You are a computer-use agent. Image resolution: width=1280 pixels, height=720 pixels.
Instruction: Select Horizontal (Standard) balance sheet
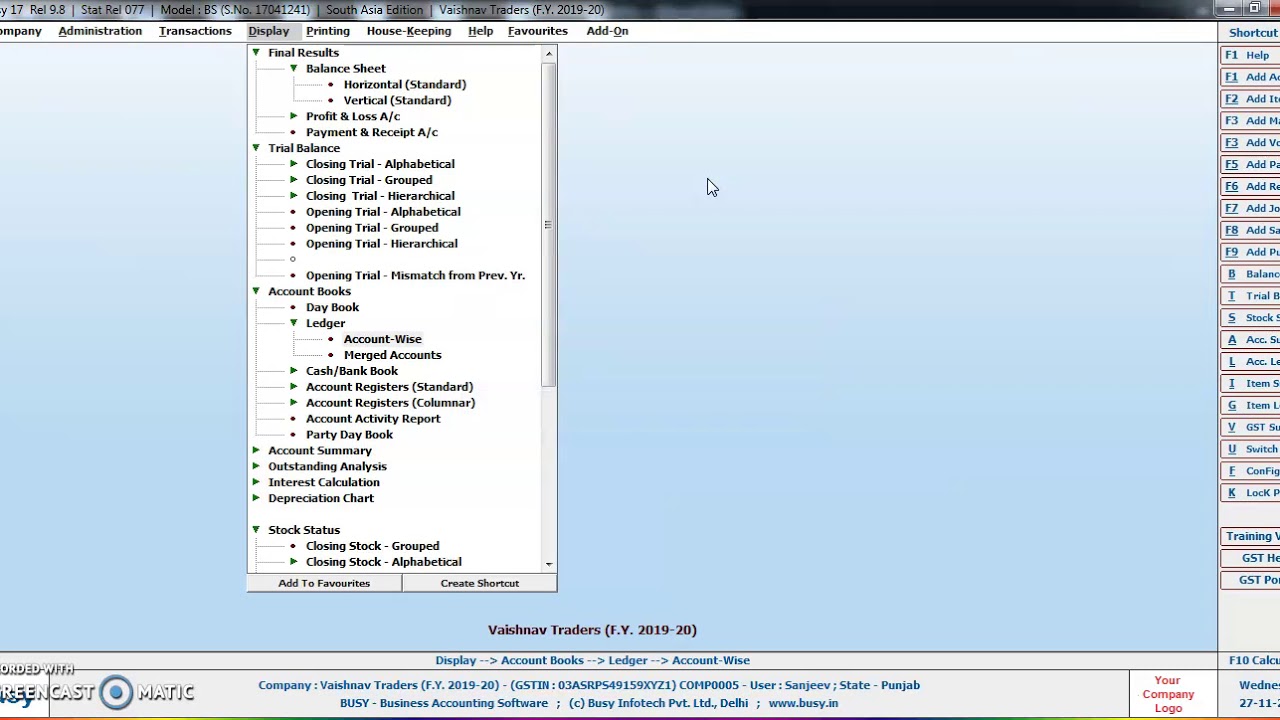pos(405,84)
